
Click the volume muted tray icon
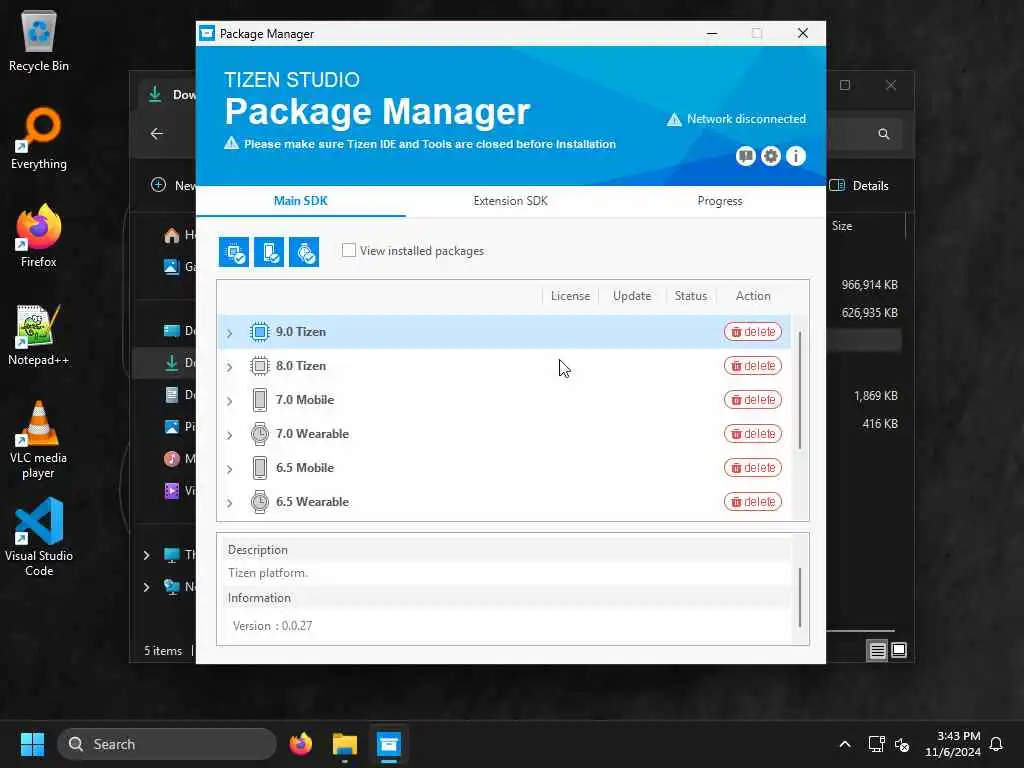tap(903, 744)
